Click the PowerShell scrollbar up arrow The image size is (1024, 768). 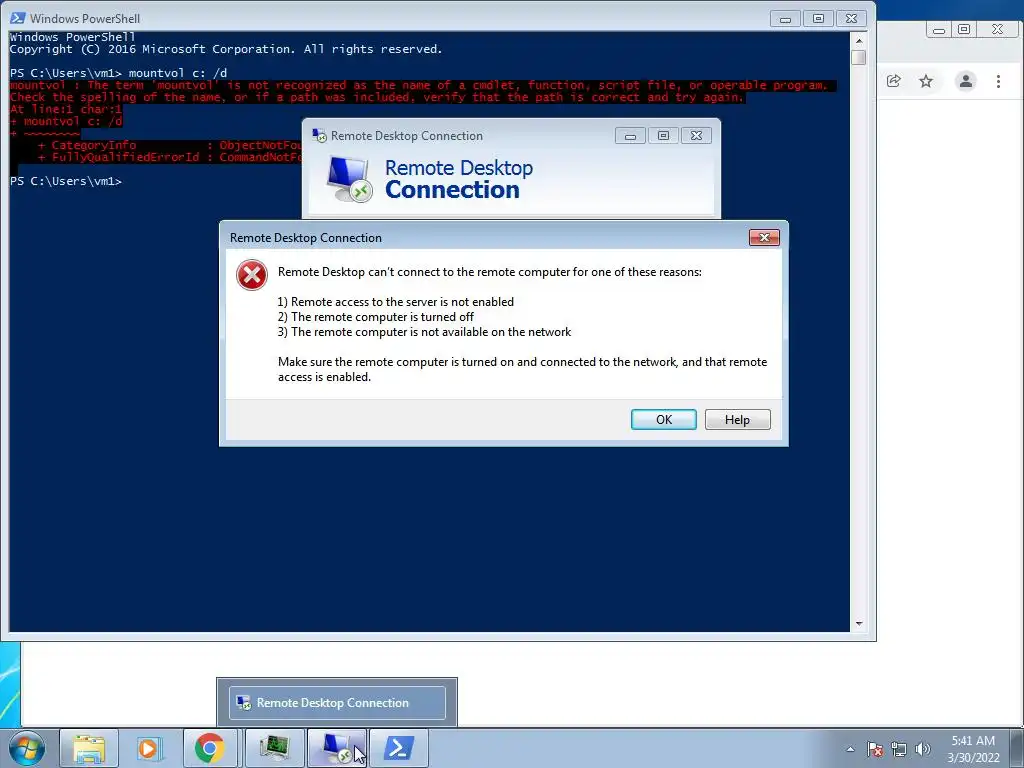(x=859, y=40)
